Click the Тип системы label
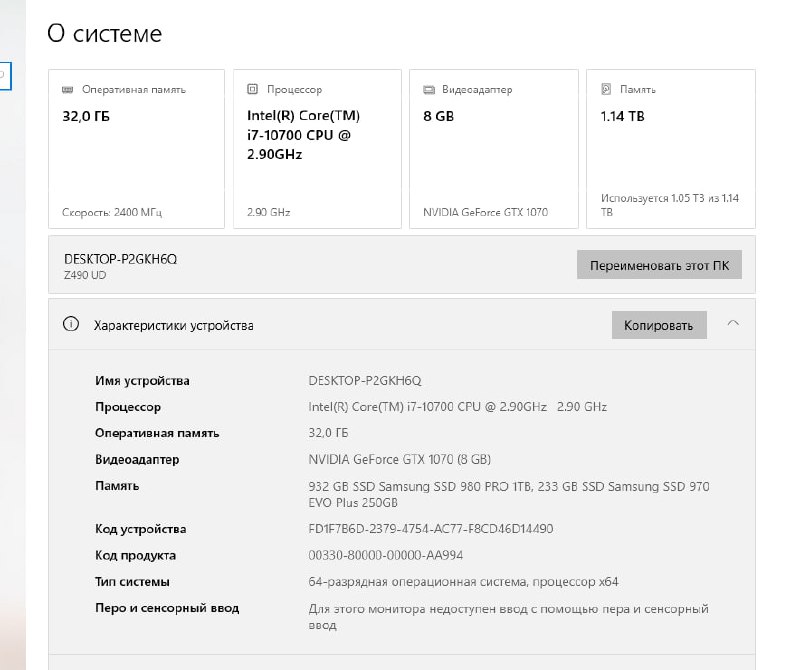Image resolution: width=800 pixels, height=670 pixels. 132,582
